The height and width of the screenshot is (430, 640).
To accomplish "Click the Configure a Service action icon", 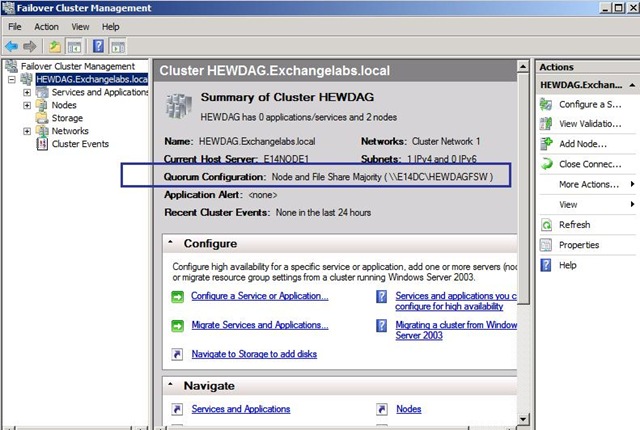I will (x=546, y=104).
